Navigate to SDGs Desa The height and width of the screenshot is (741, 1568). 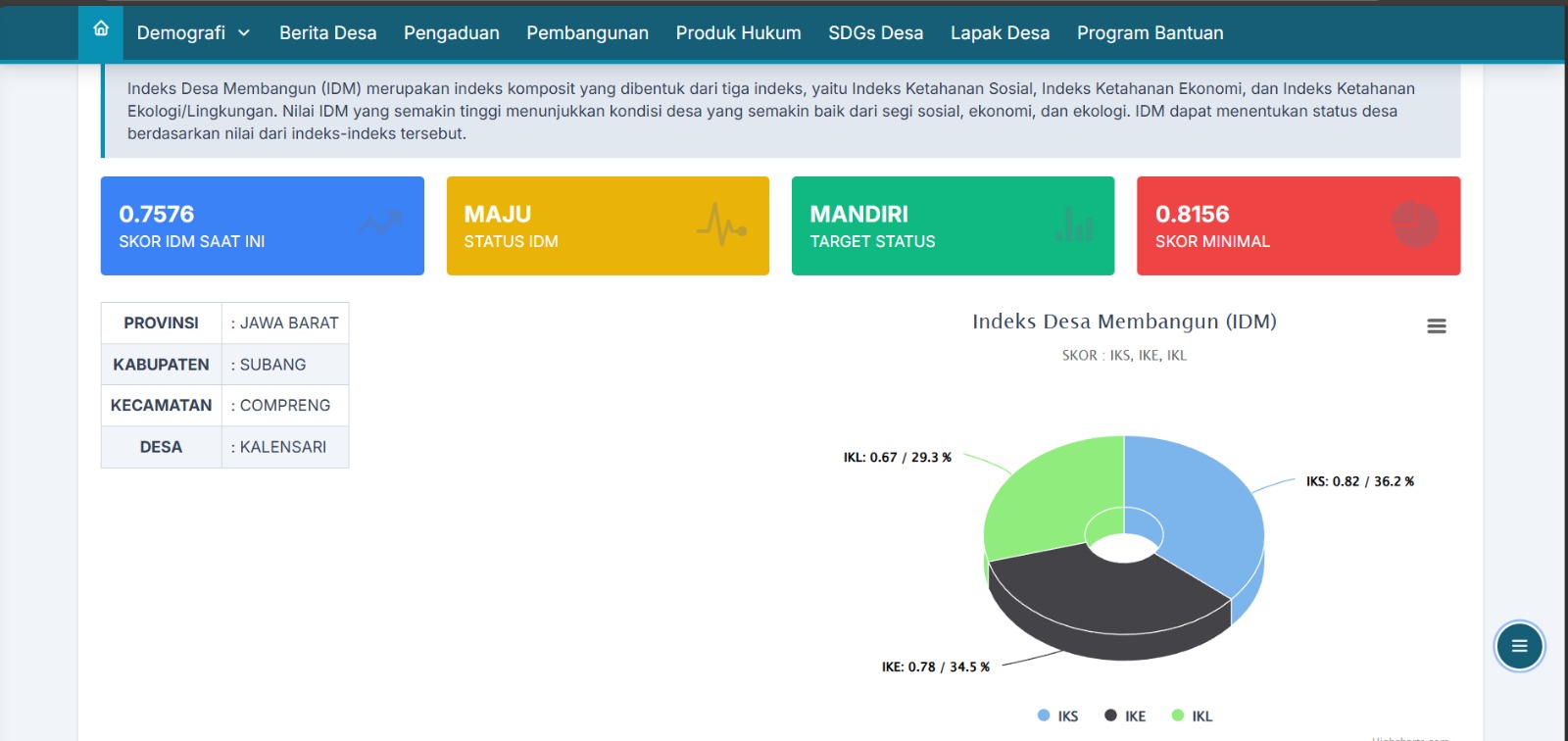(875, 33)
